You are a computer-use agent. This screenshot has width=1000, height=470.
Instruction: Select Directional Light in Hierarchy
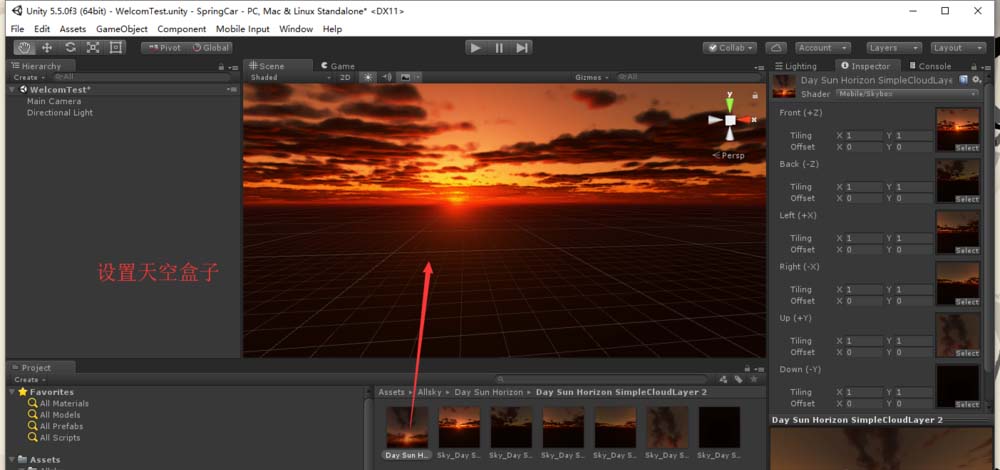pyautogui.click(x=60, y=112)
